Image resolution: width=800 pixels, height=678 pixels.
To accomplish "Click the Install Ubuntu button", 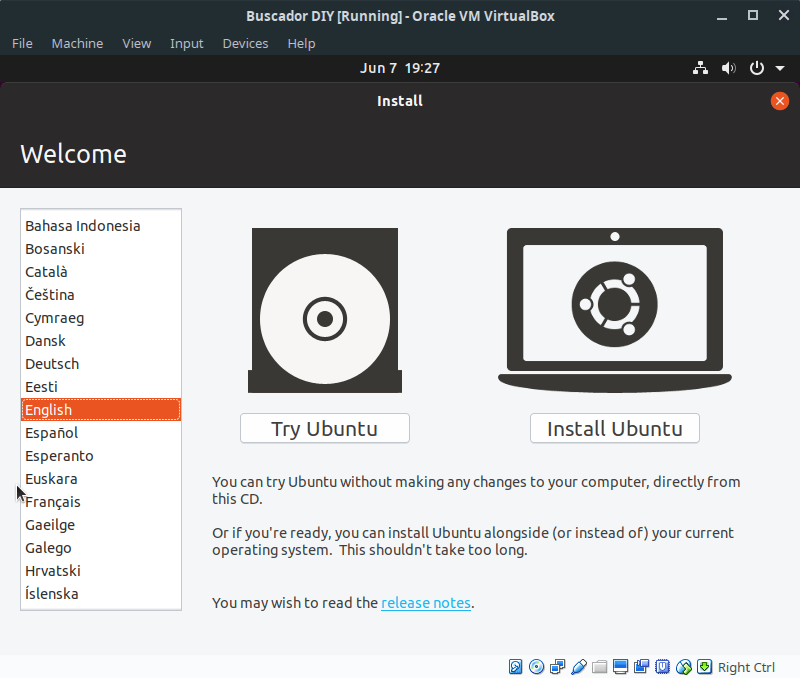I will click(x=615, y=429).
